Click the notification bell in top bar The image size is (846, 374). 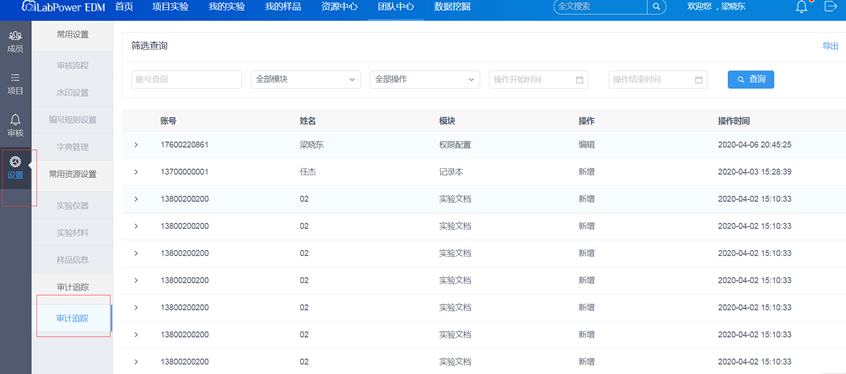click(x=802, y=7)
